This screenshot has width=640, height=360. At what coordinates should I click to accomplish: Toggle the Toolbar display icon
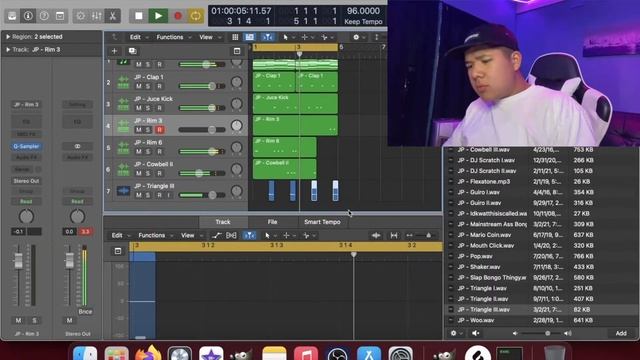[x=60, y=16]
